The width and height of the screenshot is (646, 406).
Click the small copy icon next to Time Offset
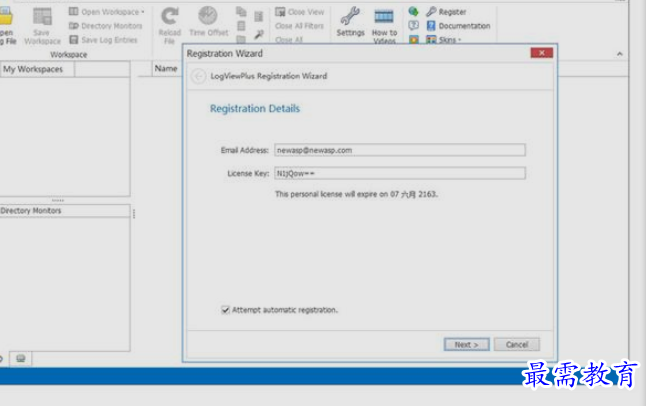click(x=241, y=12)
